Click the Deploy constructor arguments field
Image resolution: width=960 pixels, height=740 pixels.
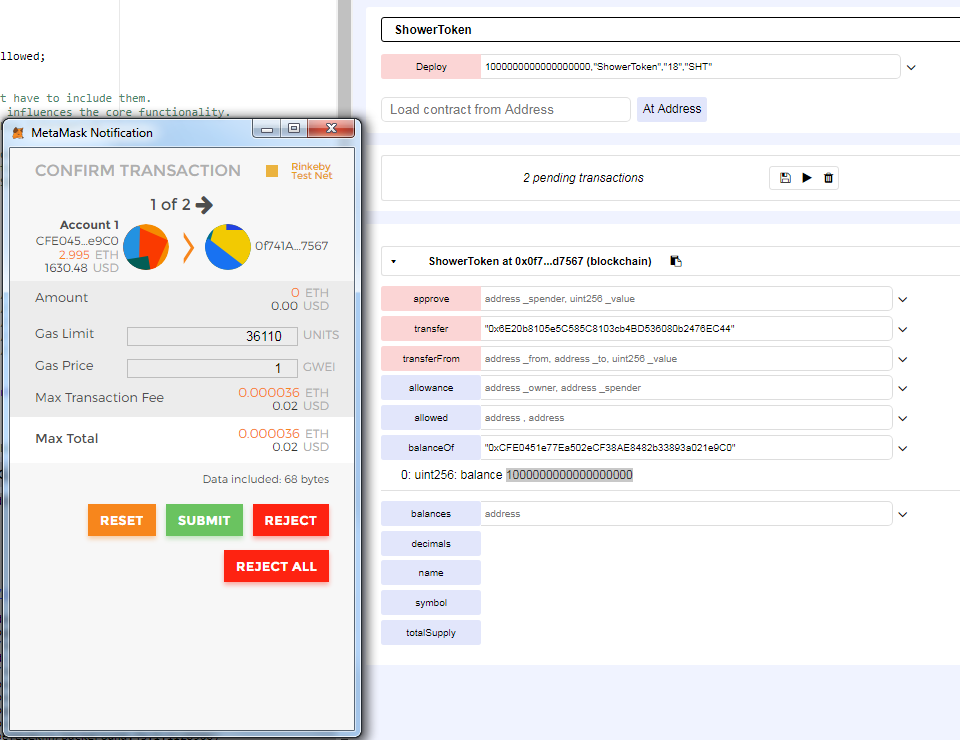[690, 67]
